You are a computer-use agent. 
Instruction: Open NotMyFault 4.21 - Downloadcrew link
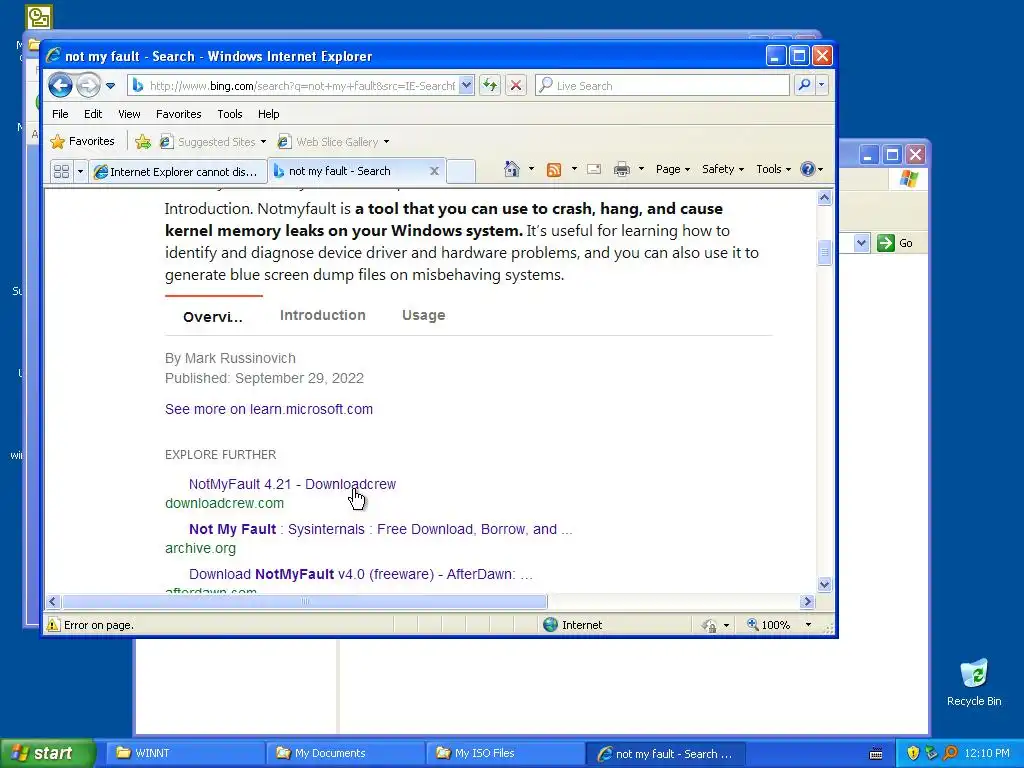[x=292, y=485]
